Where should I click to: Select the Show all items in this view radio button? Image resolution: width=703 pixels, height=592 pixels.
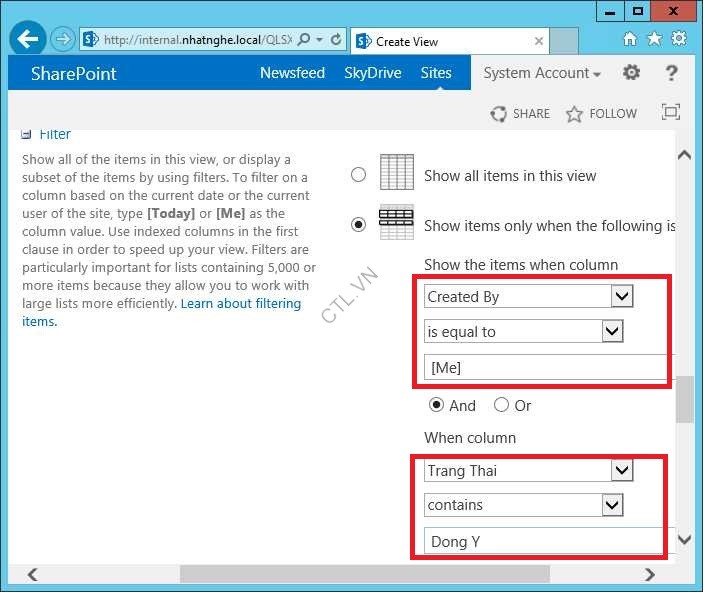[358, 175]
